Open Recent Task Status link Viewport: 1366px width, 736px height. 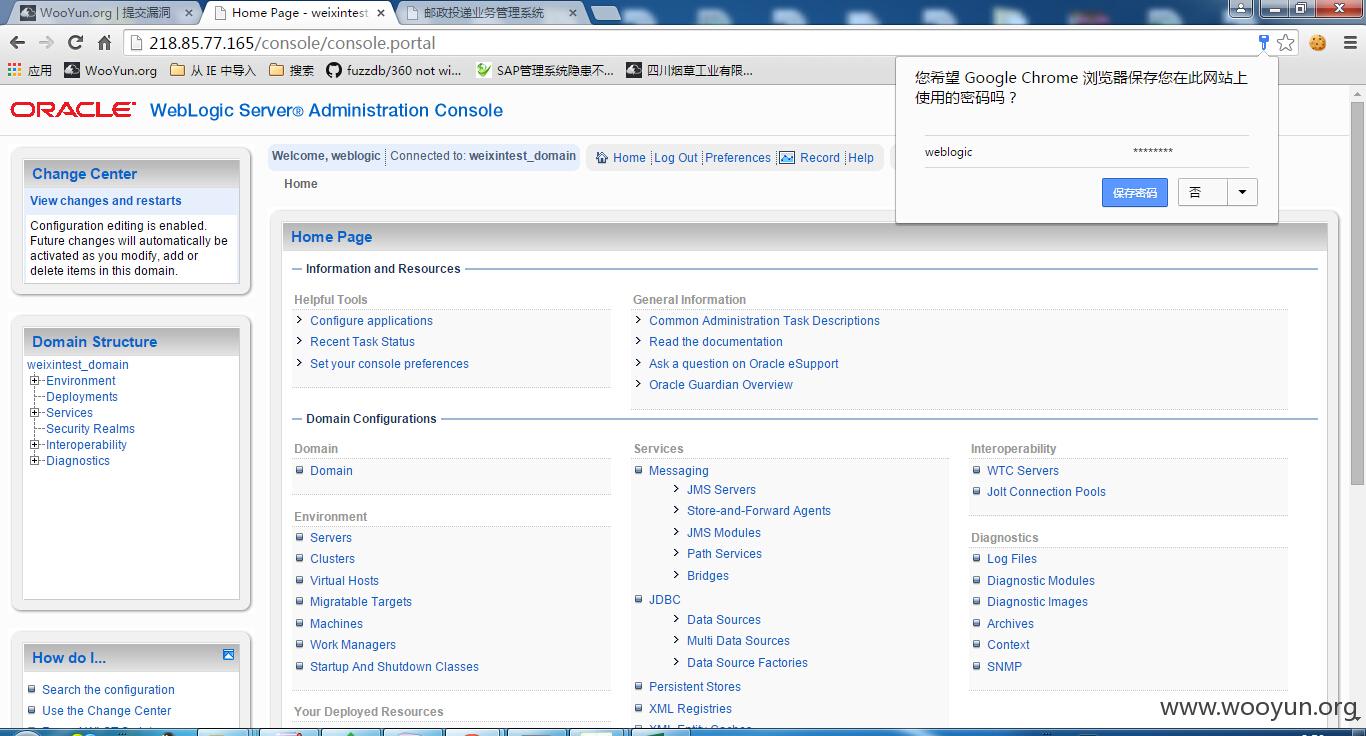(362, 342)
